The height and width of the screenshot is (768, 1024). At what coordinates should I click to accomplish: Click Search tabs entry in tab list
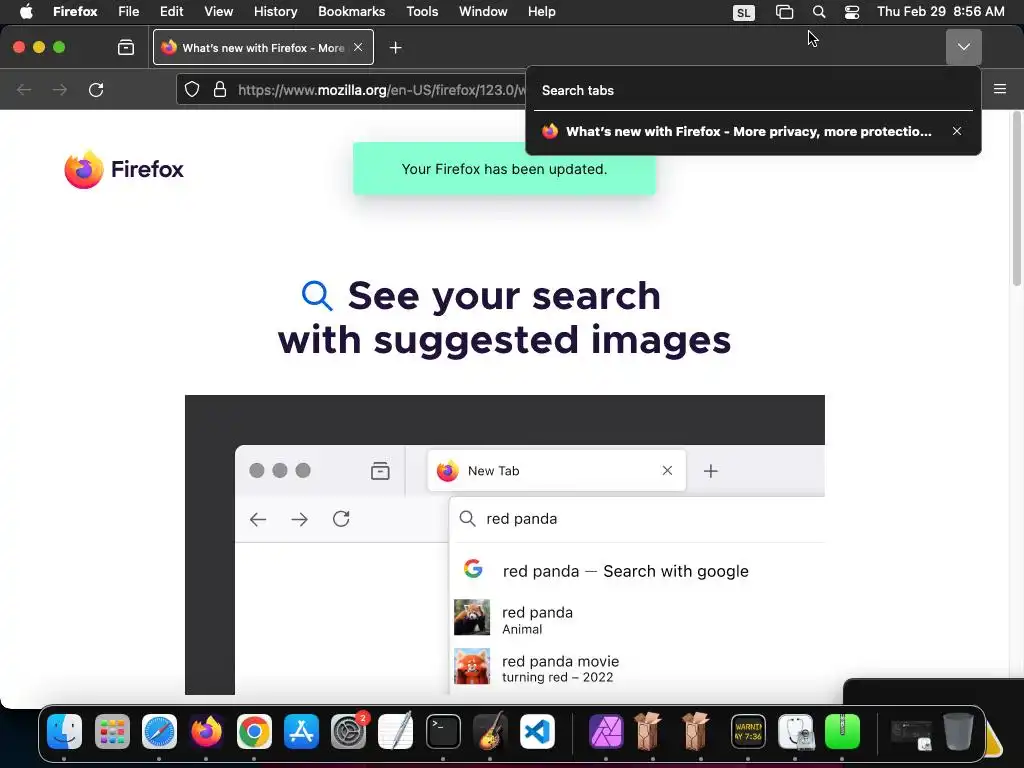(x=753, y=91)
